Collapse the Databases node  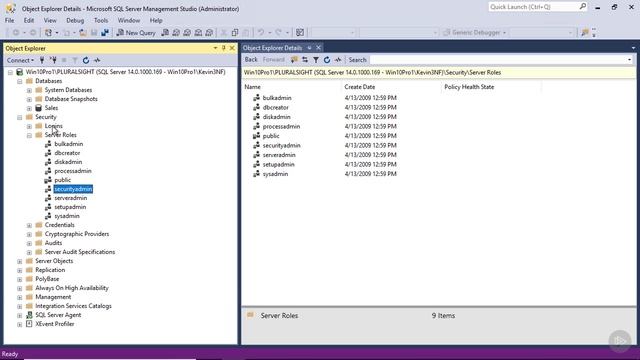click(20, 81)
